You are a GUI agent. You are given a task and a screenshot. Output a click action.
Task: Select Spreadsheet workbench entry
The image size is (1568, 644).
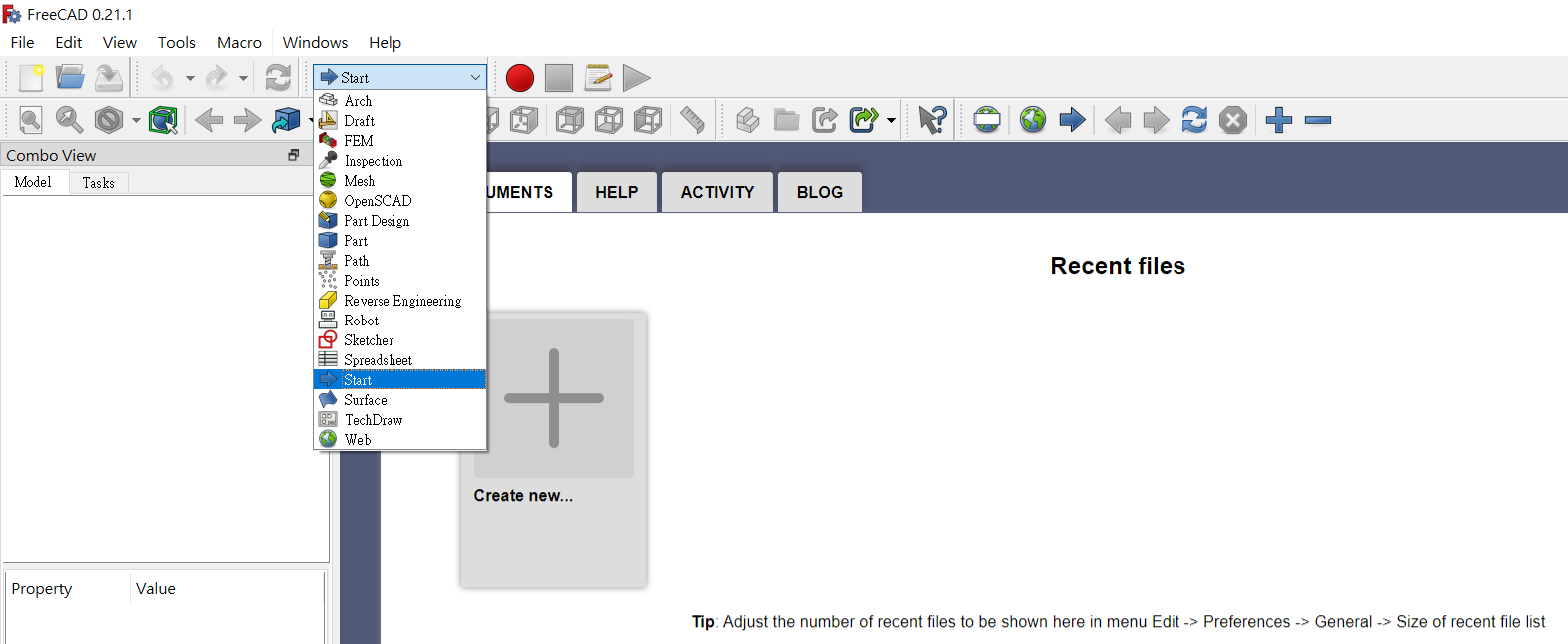tap(399, 360)
